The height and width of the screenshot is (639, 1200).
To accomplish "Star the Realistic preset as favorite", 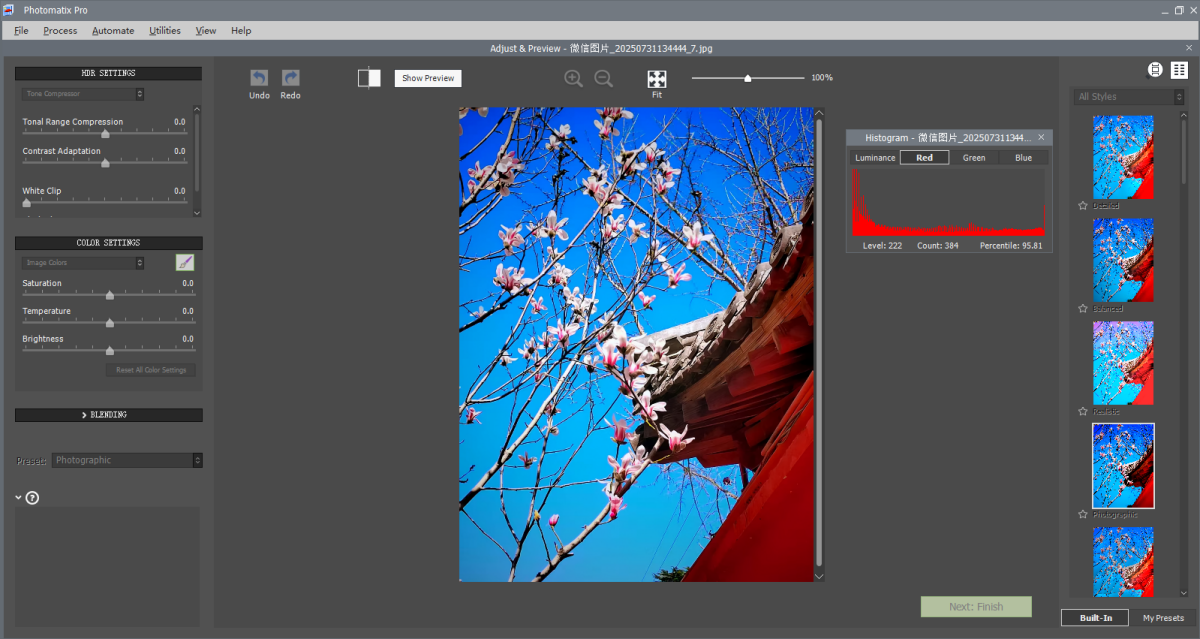I will (x=1083, y=412).
